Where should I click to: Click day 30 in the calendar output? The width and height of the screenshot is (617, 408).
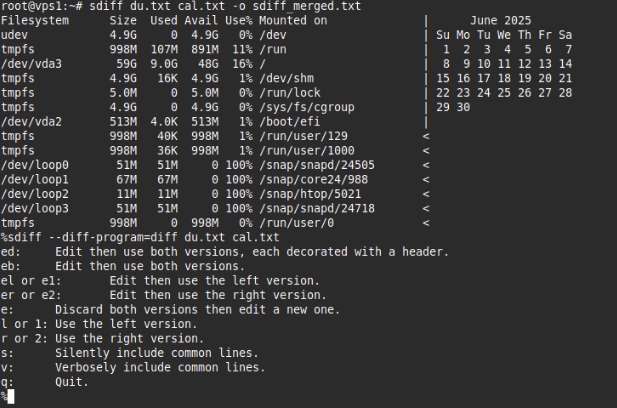[462, 107]
